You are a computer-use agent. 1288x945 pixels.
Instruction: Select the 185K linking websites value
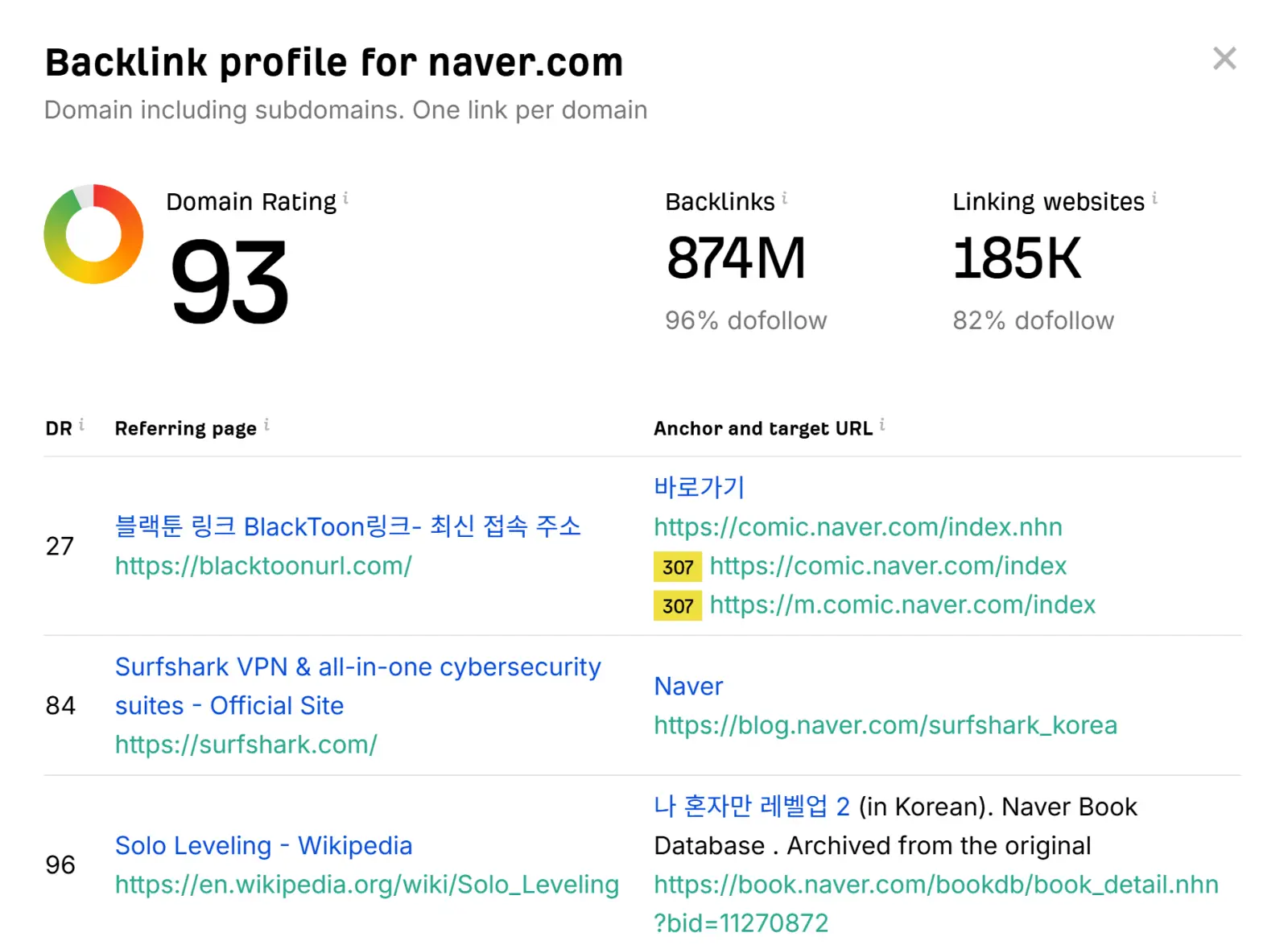pos(1017,258)
